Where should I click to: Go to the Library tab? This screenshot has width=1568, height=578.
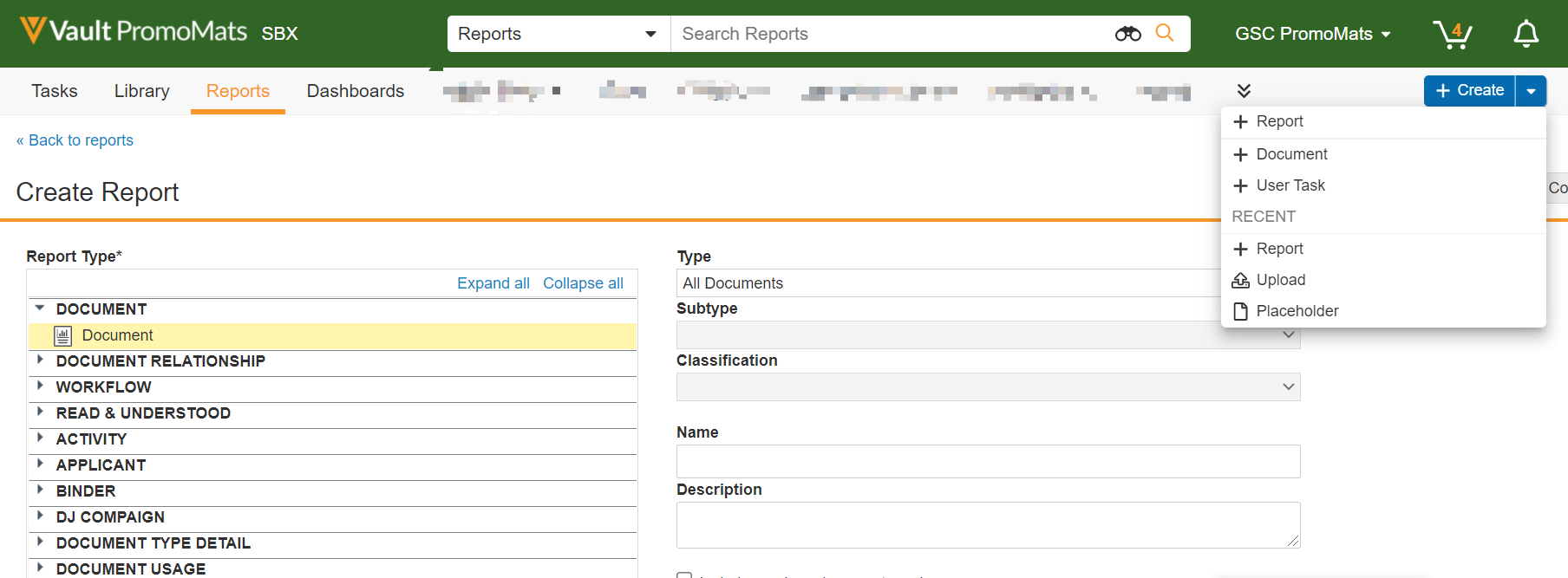tap(141, 91)
